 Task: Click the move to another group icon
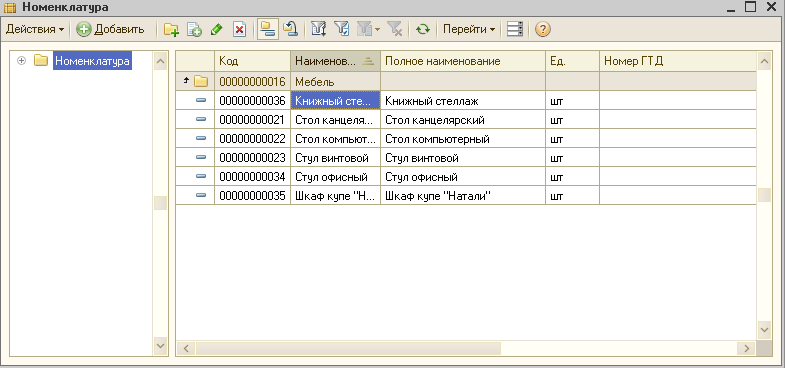click(290, 30)
